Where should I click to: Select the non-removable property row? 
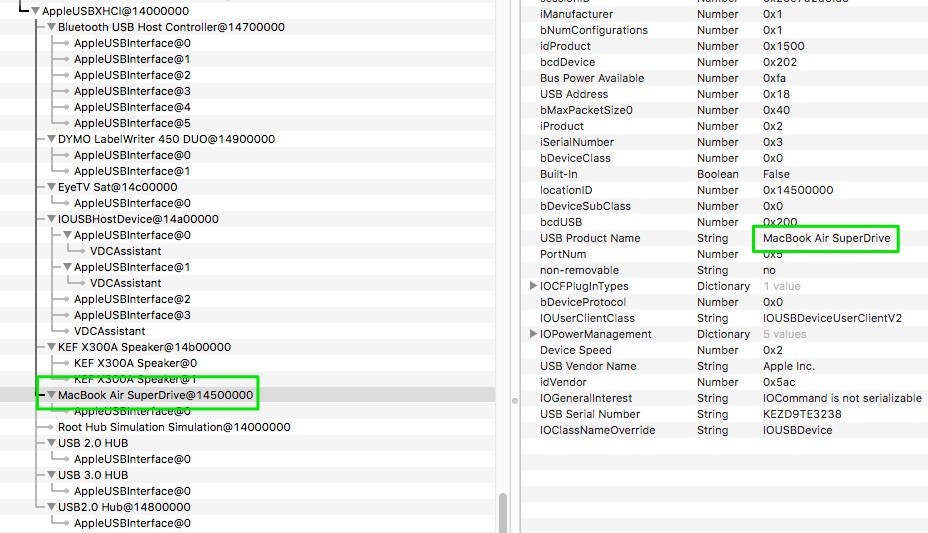pyautogui.click(x=724, y=270)
